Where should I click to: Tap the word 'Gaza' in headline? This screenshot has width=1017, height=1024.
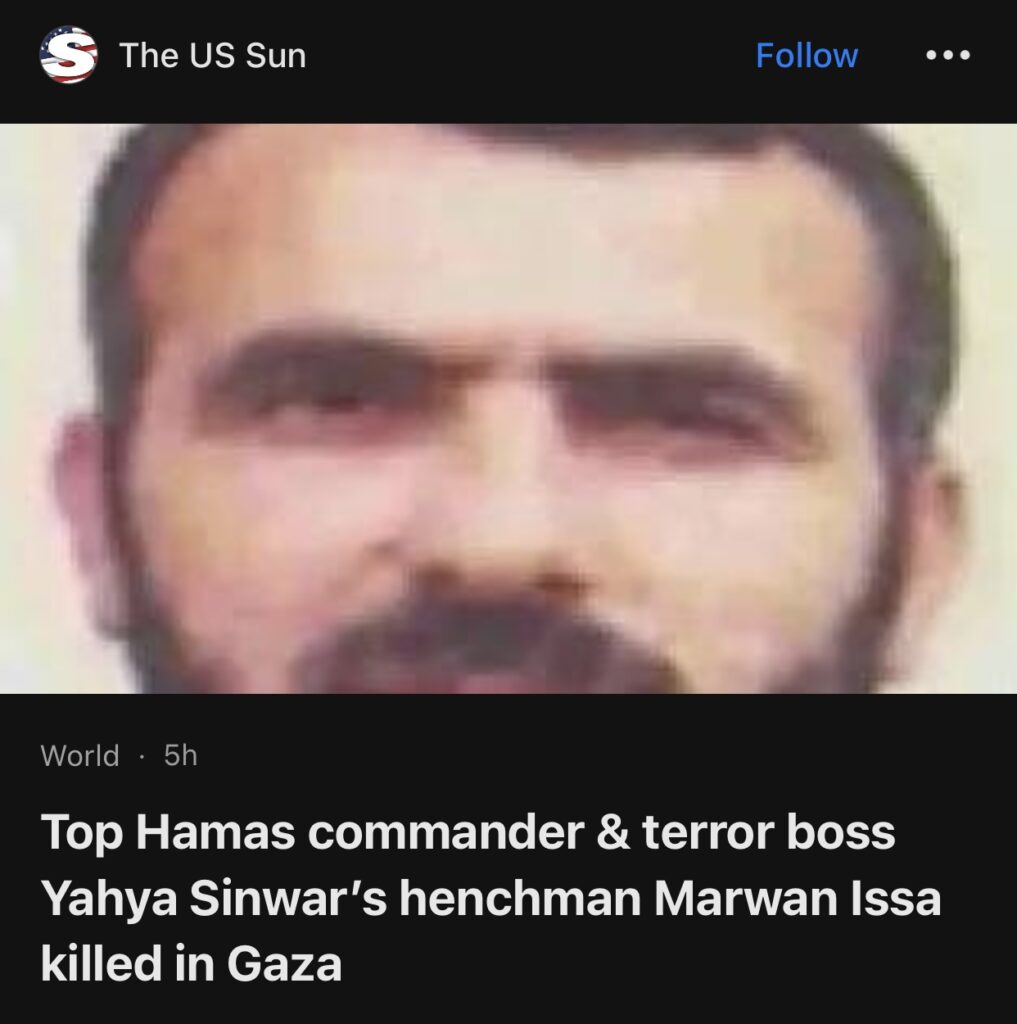click(284, 964)
